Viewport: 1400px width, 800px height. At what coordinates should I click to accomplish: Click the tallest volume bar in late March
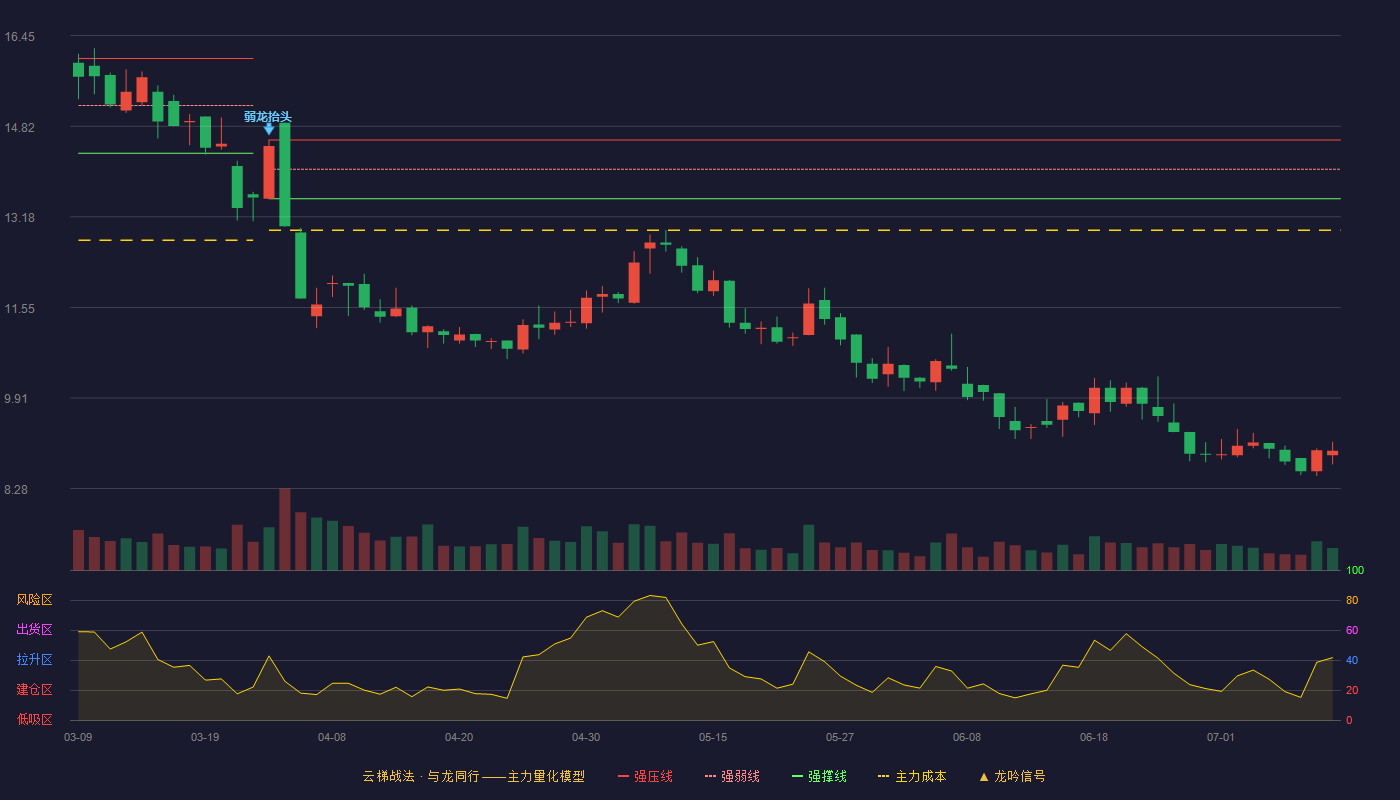(x=285, y=529)
